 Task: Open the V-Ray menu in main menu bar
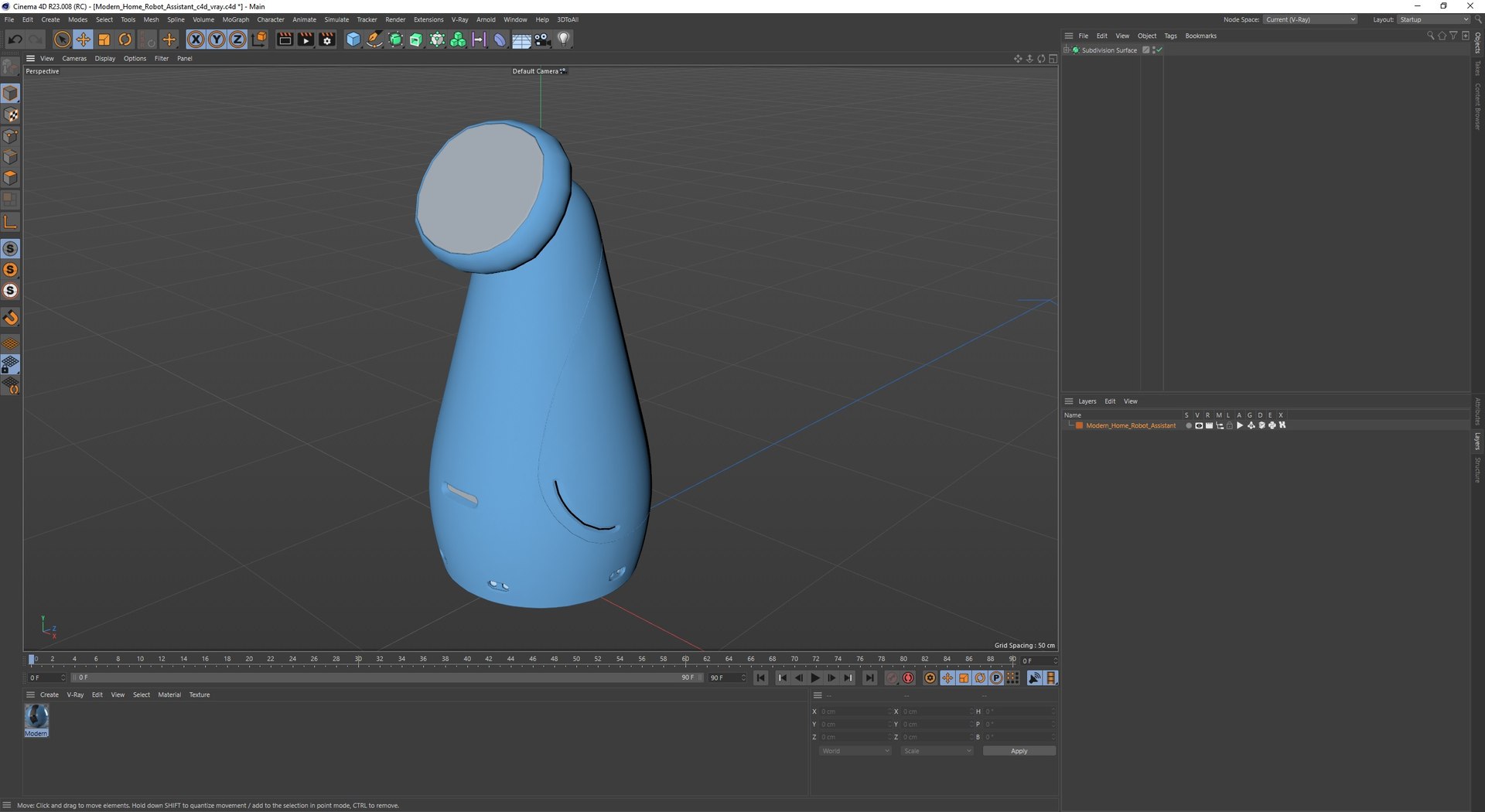[460, 19]
